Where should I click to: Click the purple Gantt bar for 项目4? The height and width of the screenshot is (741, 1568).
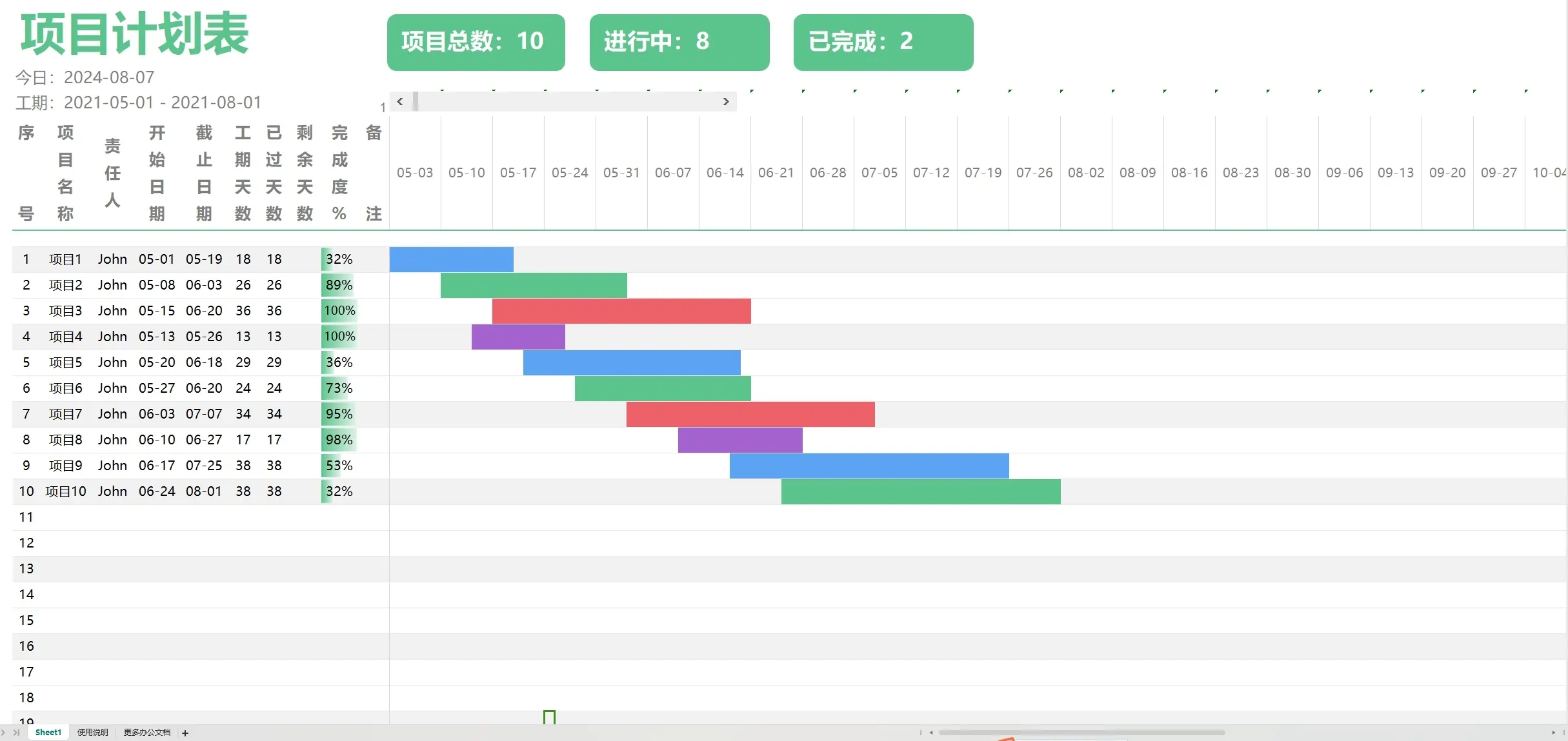pos(518,337)
